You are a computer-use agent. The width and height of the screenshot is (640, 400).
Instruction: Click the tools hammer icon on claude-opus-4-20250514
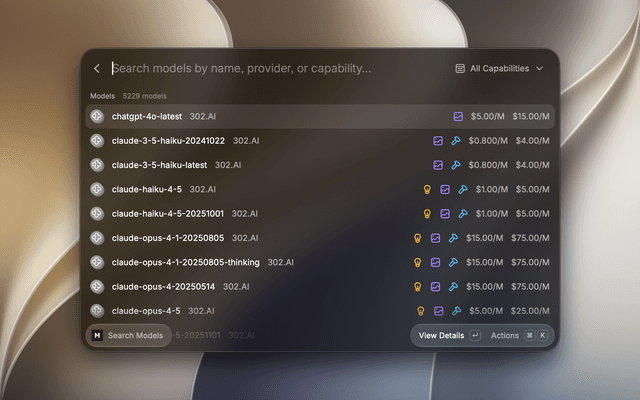click(453, 287)
